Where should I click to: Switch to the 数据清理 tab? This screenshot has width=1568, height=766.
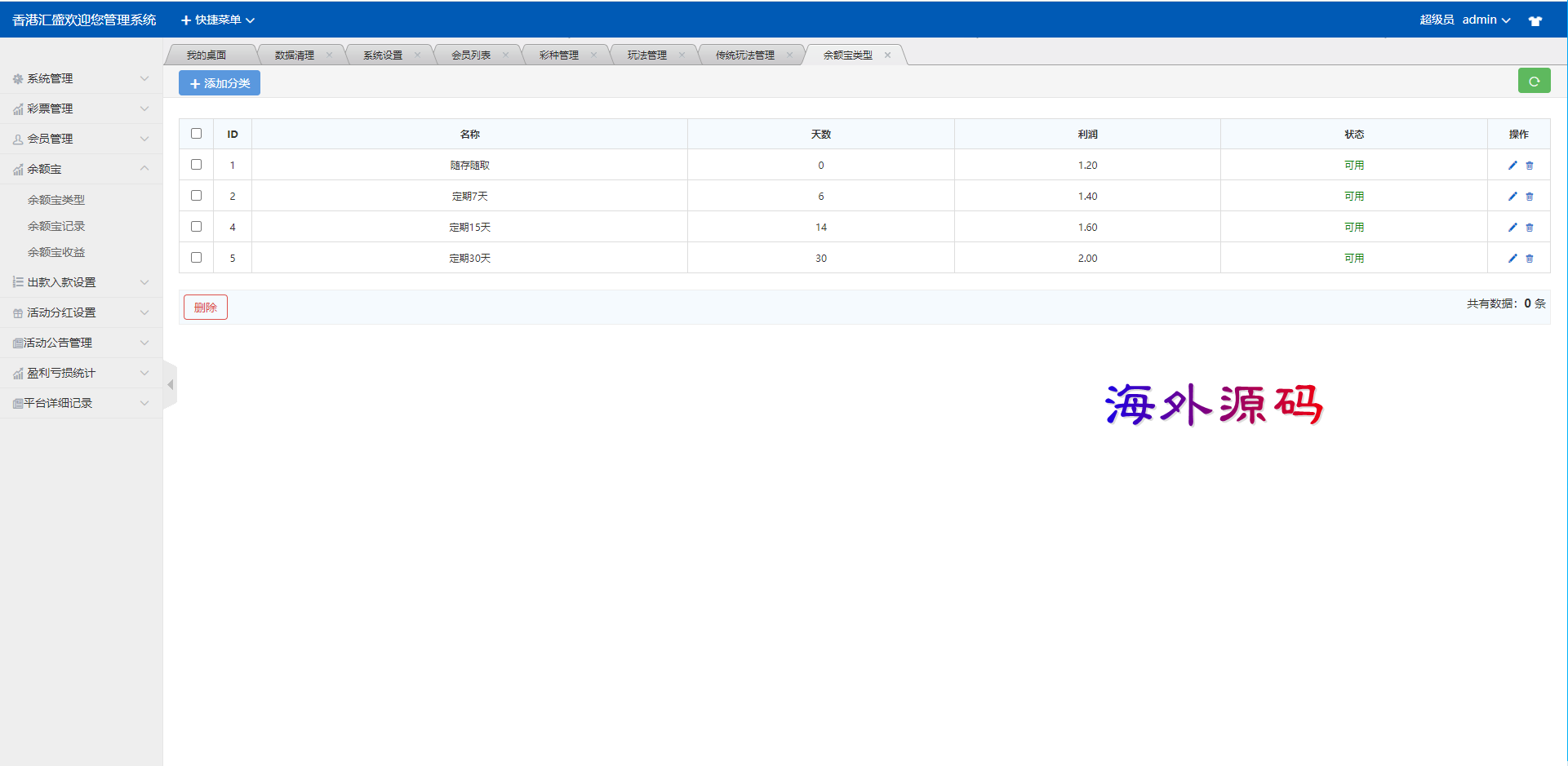(x=295, y=55)
